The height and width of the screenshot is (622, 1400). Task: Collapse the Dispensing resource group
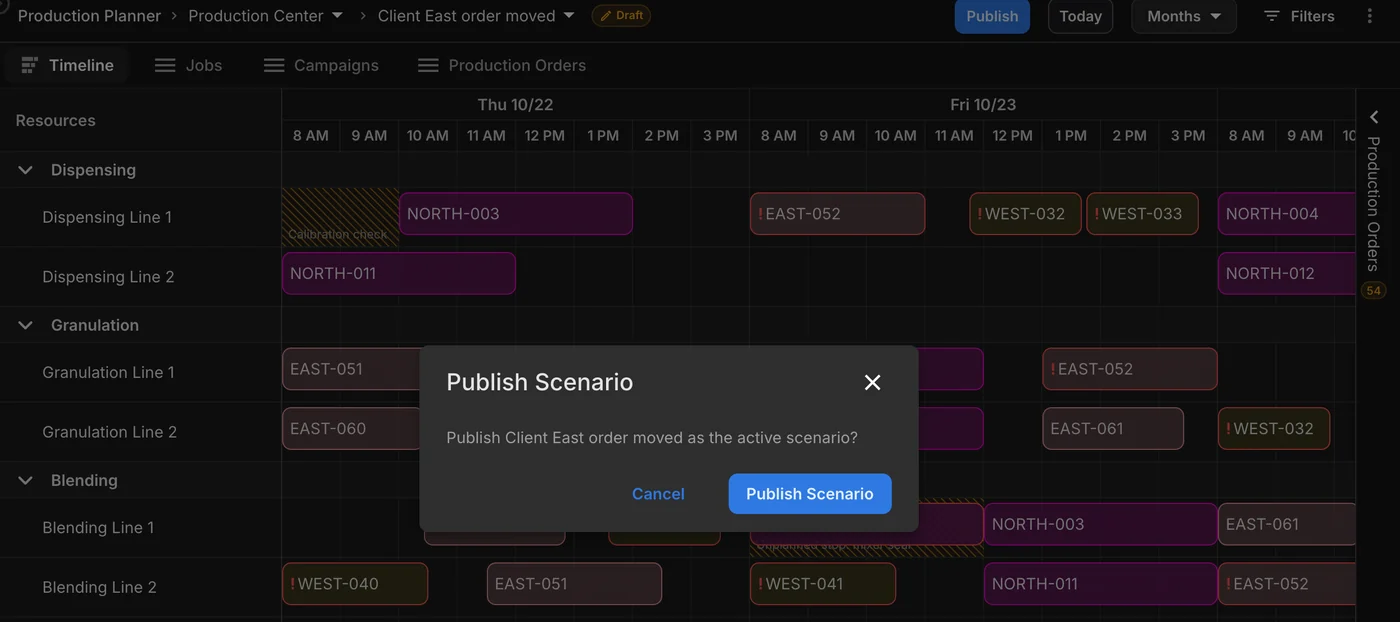pyautogui.click(x=26, y=170)
